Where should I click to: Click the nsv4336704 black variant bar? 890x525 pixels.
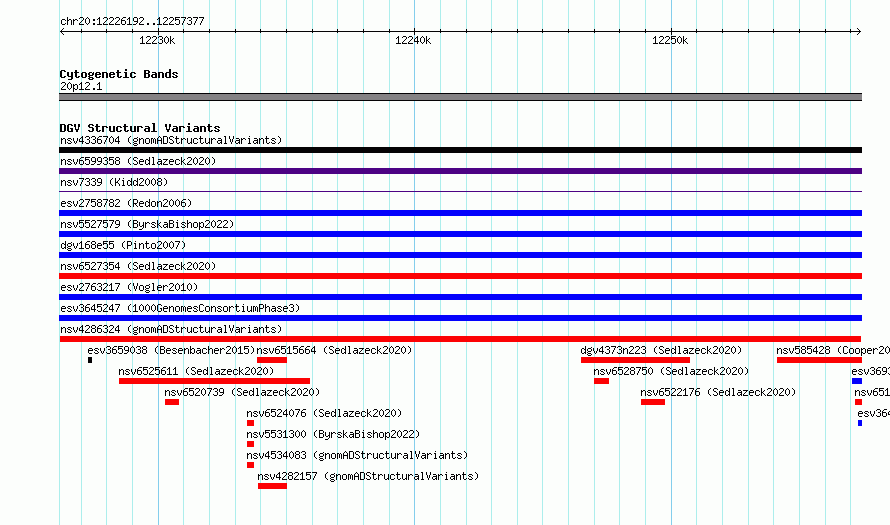coord(460,150)
